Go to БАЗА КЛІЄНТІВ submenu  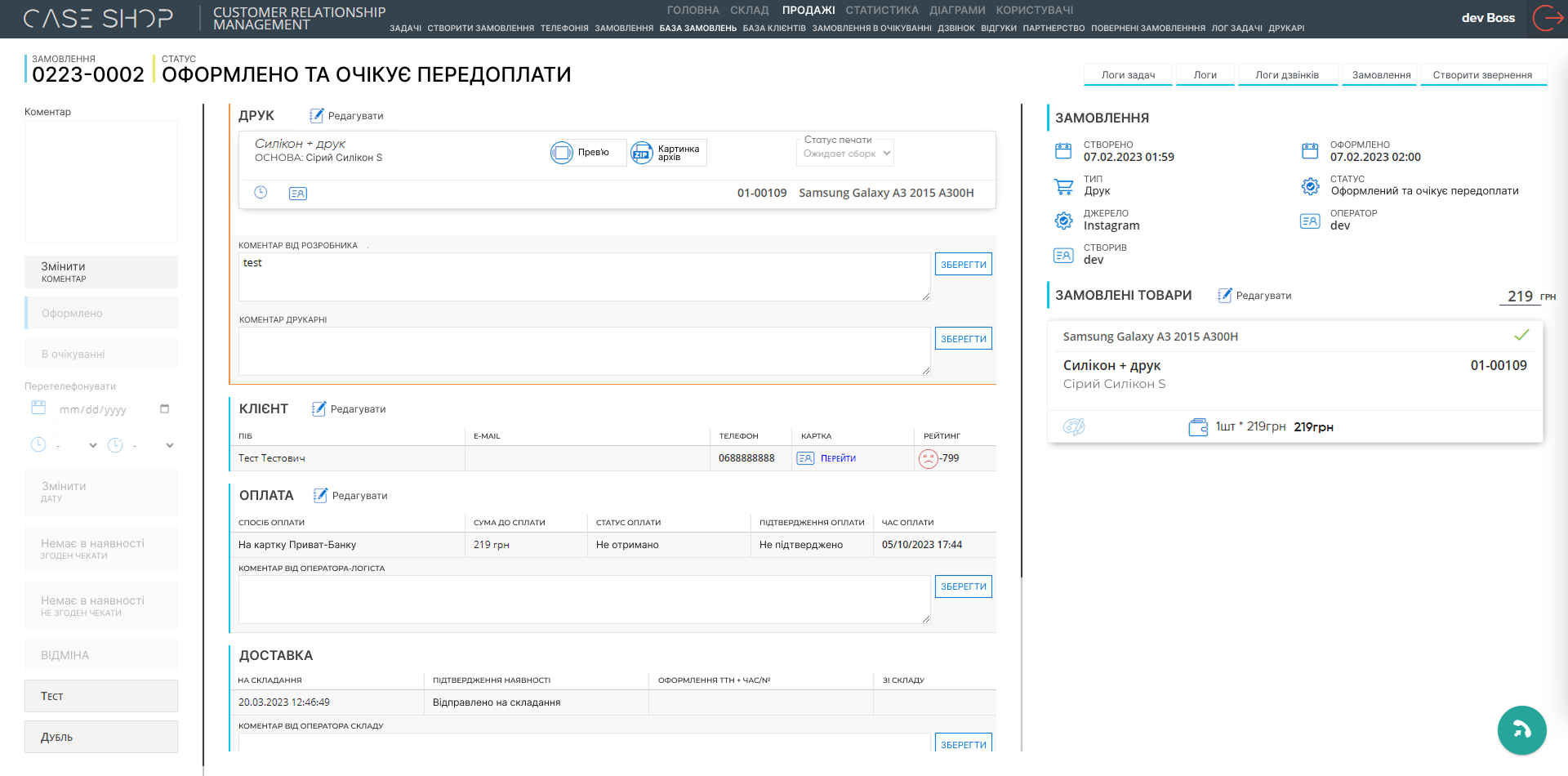pyautogui.click(x=774, y=28)
